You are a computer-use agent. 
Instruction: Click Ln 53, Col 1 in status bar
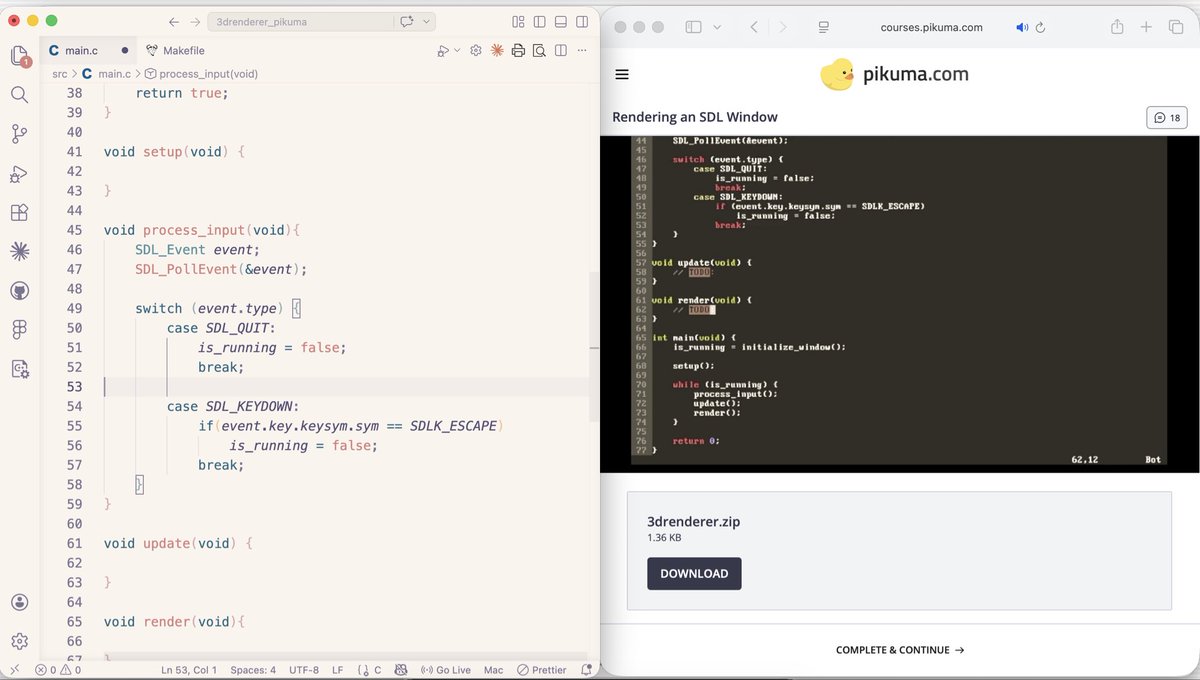pyautogui.click(x=189, y=670)
